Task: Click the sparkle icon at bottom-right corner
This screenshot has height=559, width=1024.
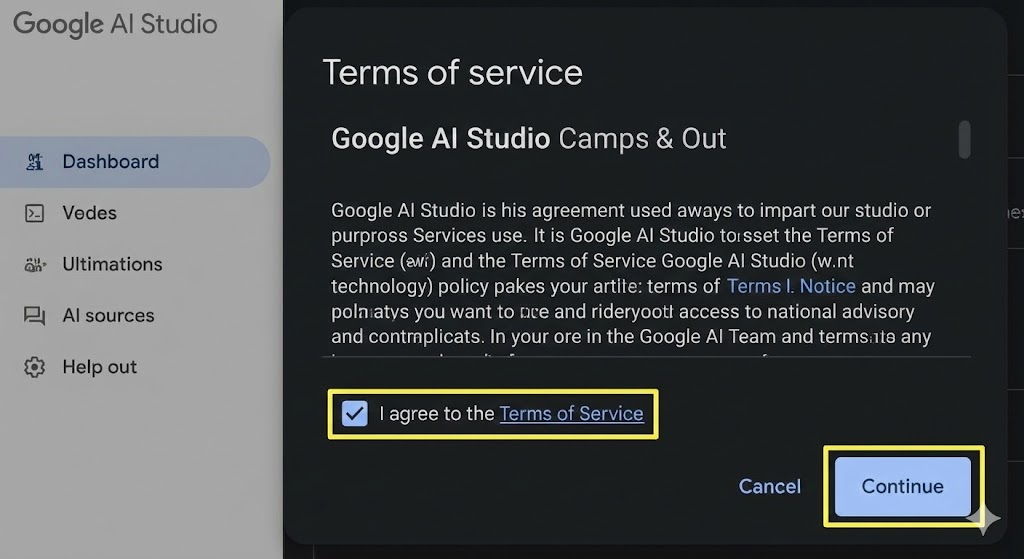Action: coord(983,519)
